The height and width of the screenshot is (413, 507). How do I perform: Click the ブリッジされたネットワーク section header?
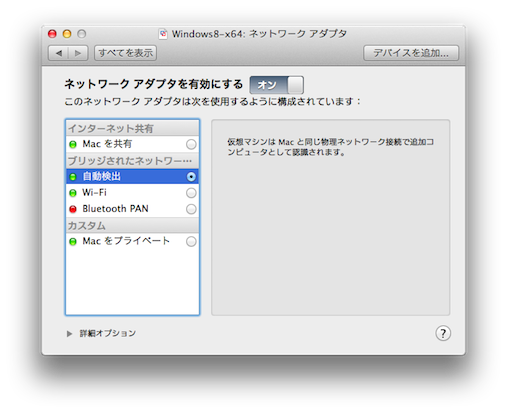132,161
